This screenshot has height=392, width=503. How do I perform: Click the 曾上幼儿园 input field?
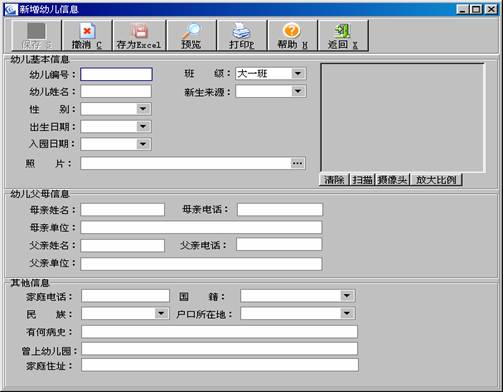[x=220, y=349]
